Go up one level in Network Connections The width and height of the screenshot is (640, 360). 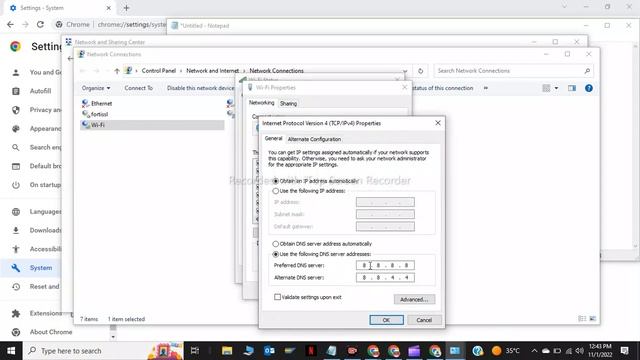pos(117,71)
